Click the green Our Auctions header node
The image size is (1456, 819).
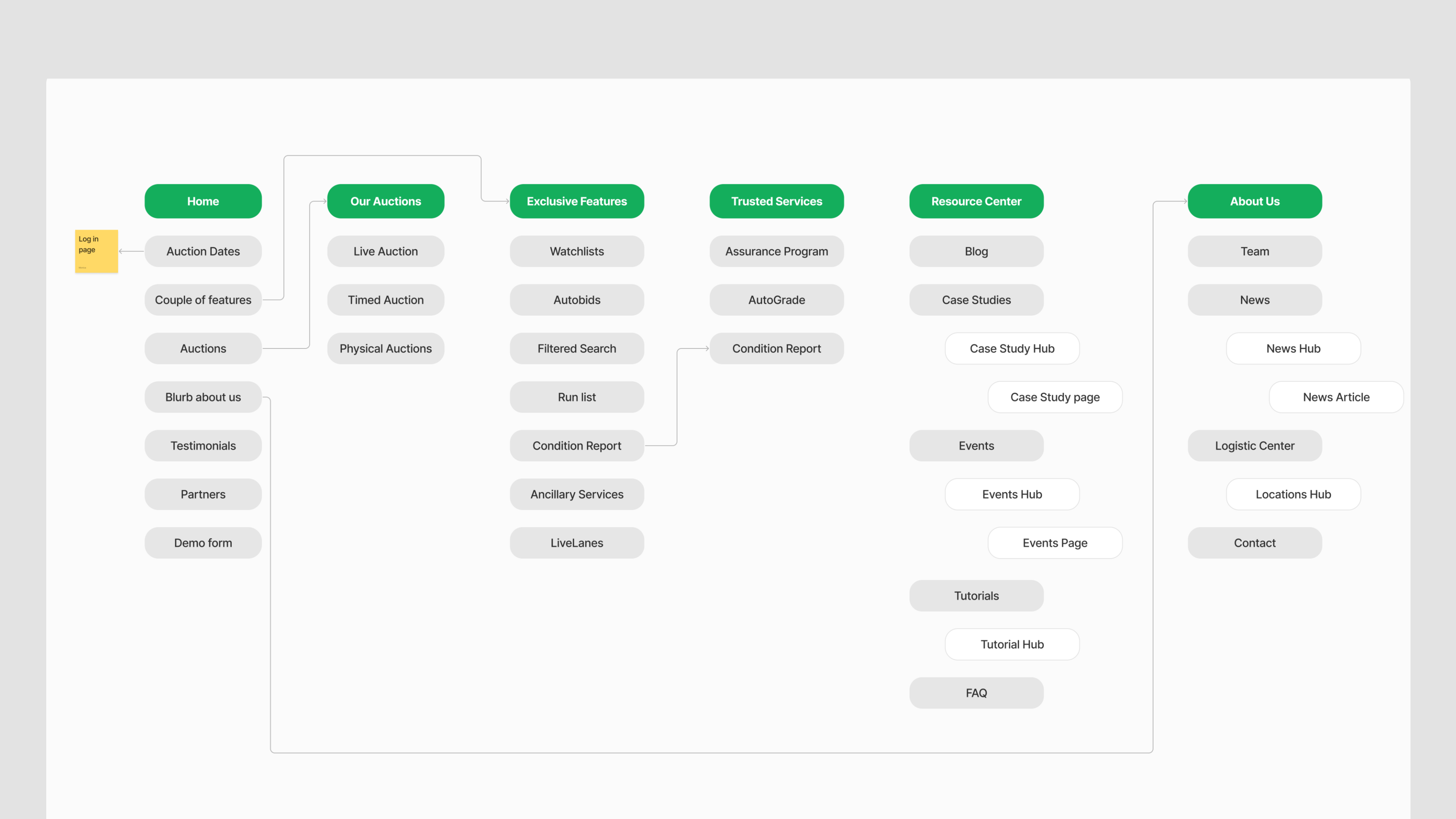tap(385, 201)
